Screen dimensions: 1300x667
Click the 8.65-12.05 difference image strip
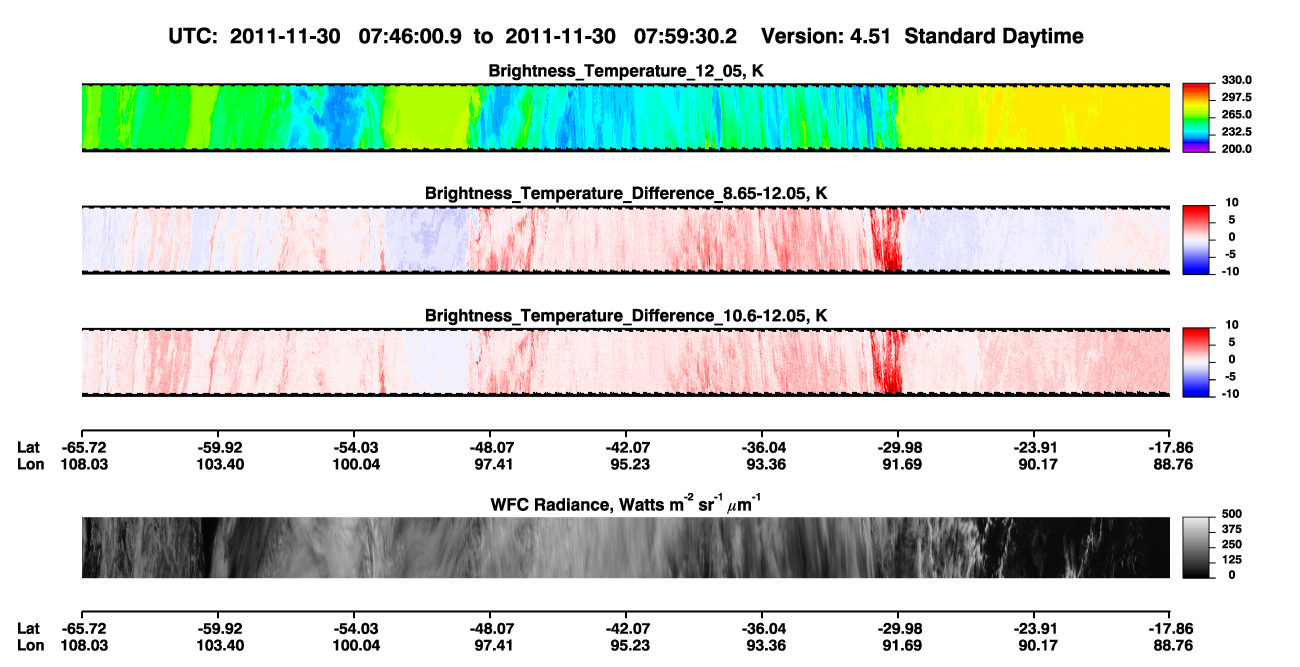(626, 240)
